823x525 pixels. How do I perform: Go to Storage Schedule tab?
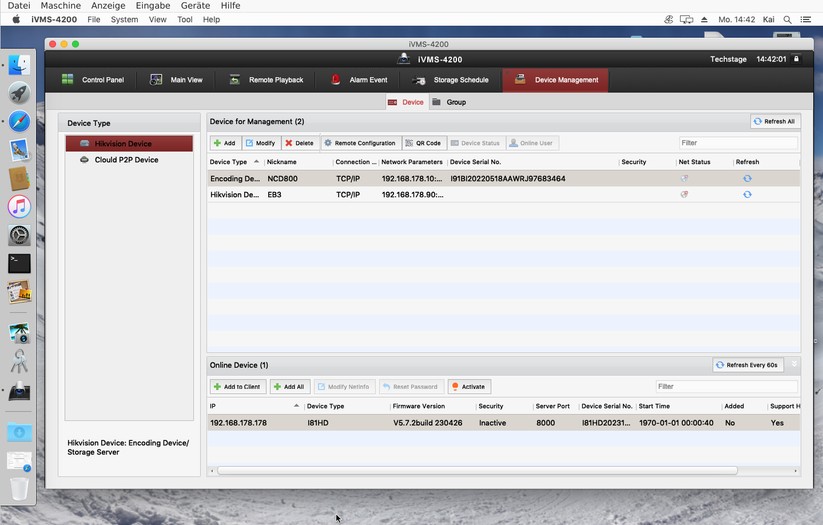[451, 80]
